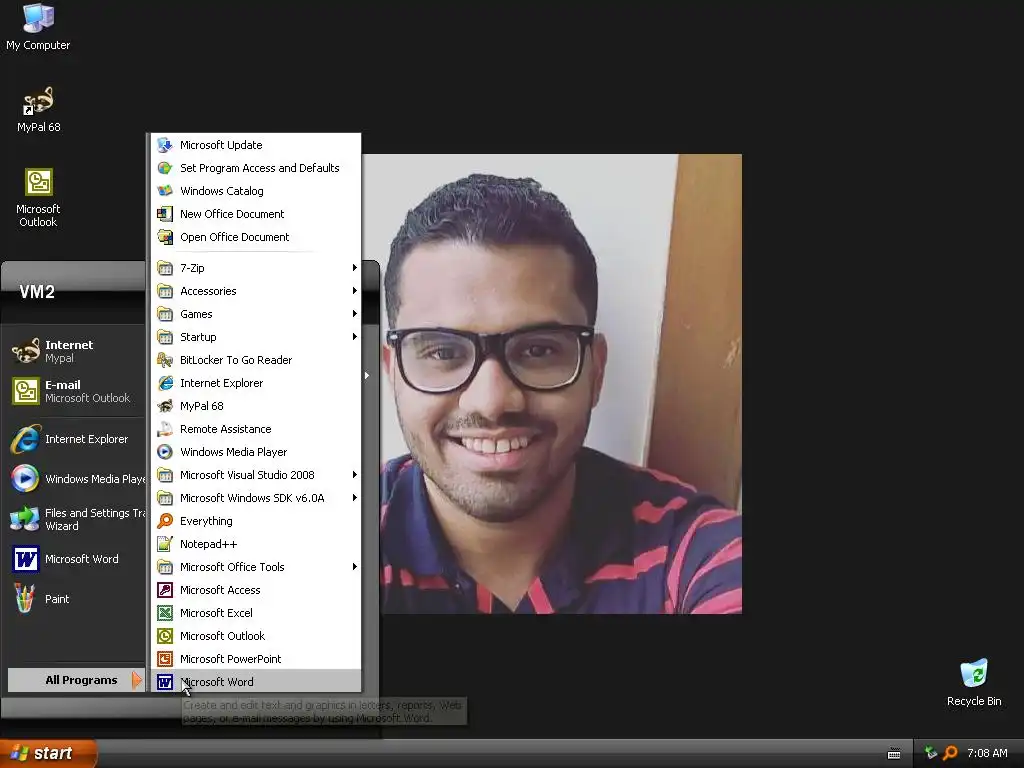Viewport: 1024px width, 768px height.
Task: Open Microsoft Visual Studio 2008 folder entry
Action: pos(256,475)
